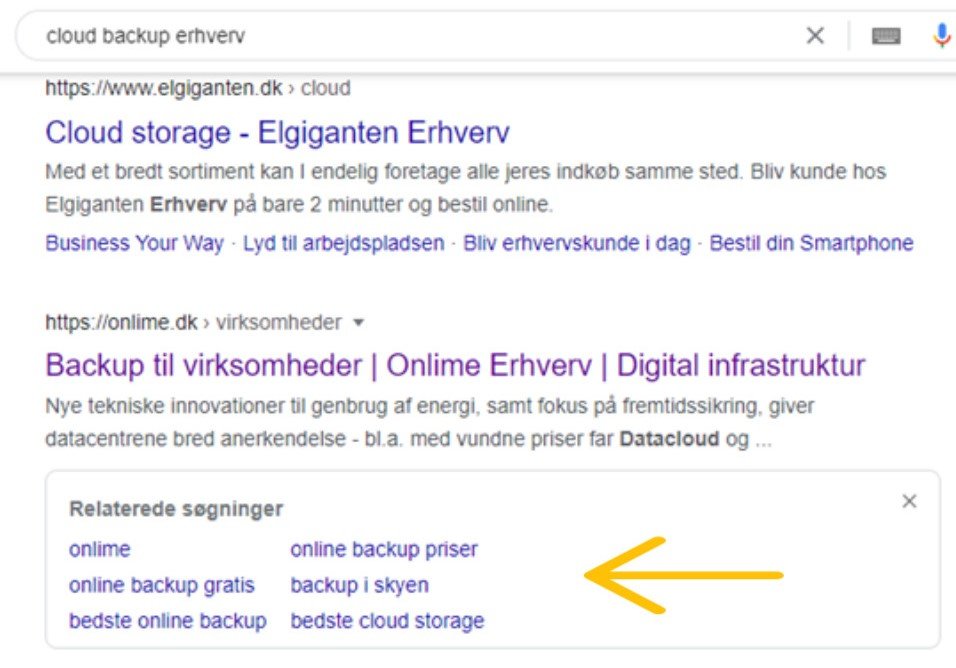The width and height of the screenshot is (956, 668).
Task: Expand the dropdown arrow next to onlime.dk URL
Action: pos(359,323)
